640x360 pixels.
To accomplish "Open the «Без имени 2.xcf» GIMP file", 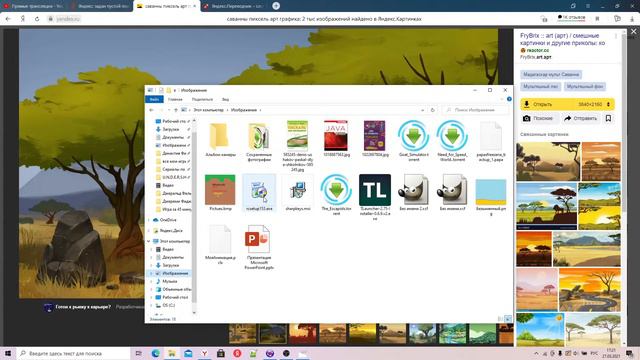I will coord(413,192).
